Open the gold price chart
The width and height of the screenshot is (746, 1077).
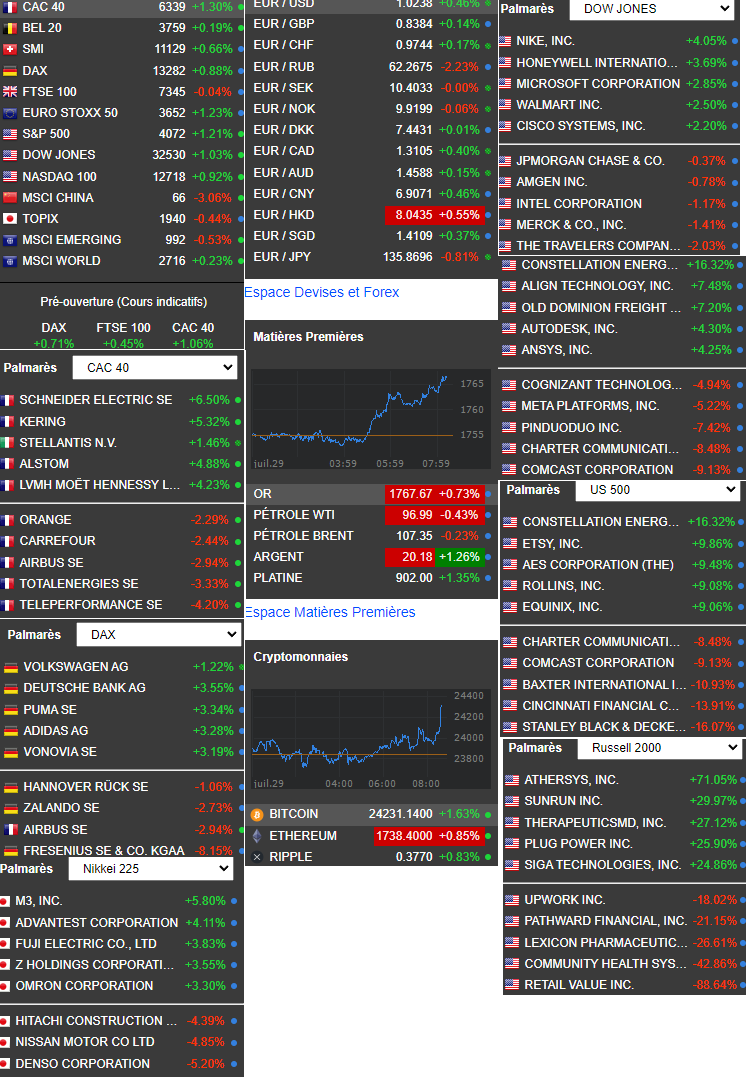click(371, 419)
